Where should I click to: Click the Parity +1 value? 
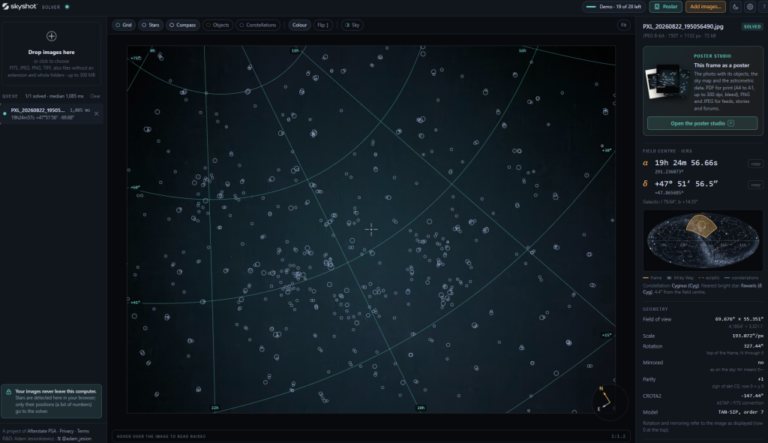(x=761, y=379)
